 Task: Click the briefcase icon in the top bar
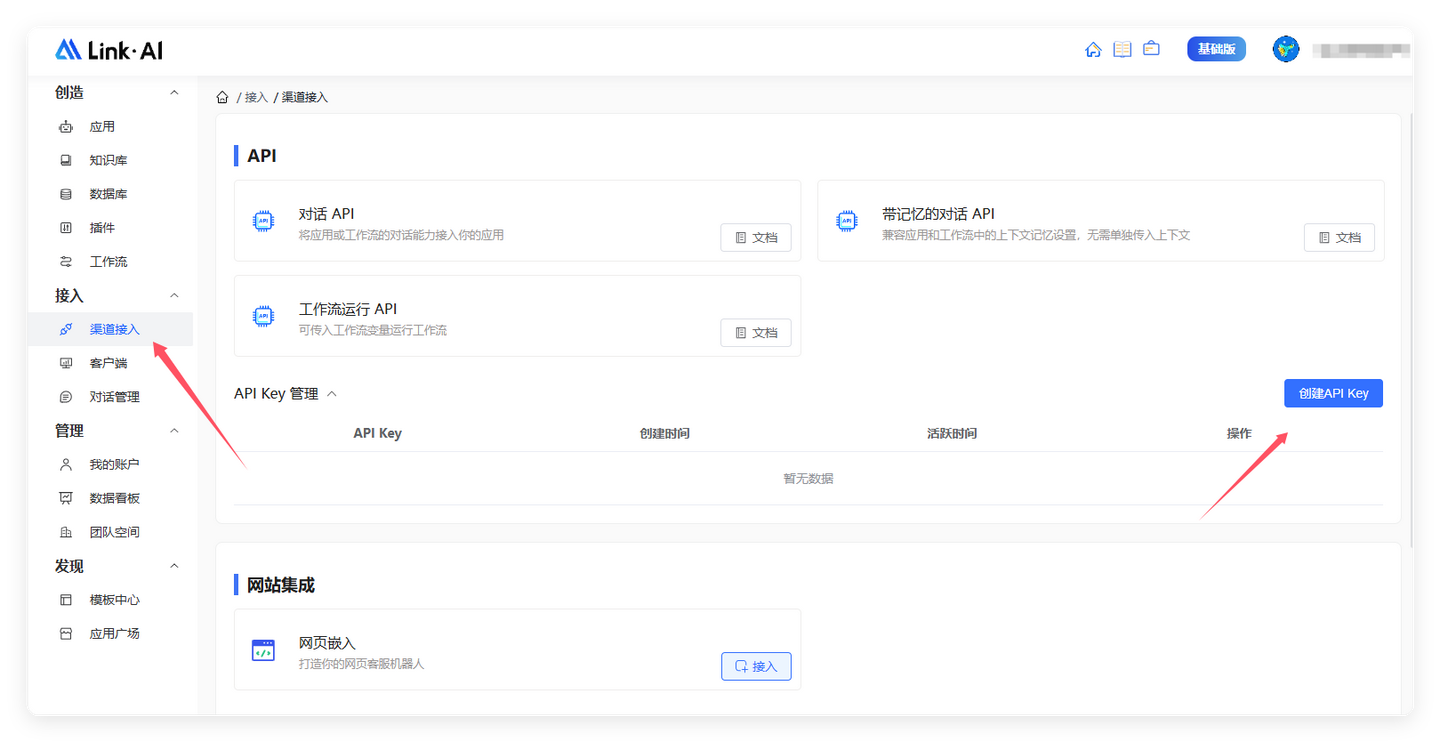[1151, 47]
